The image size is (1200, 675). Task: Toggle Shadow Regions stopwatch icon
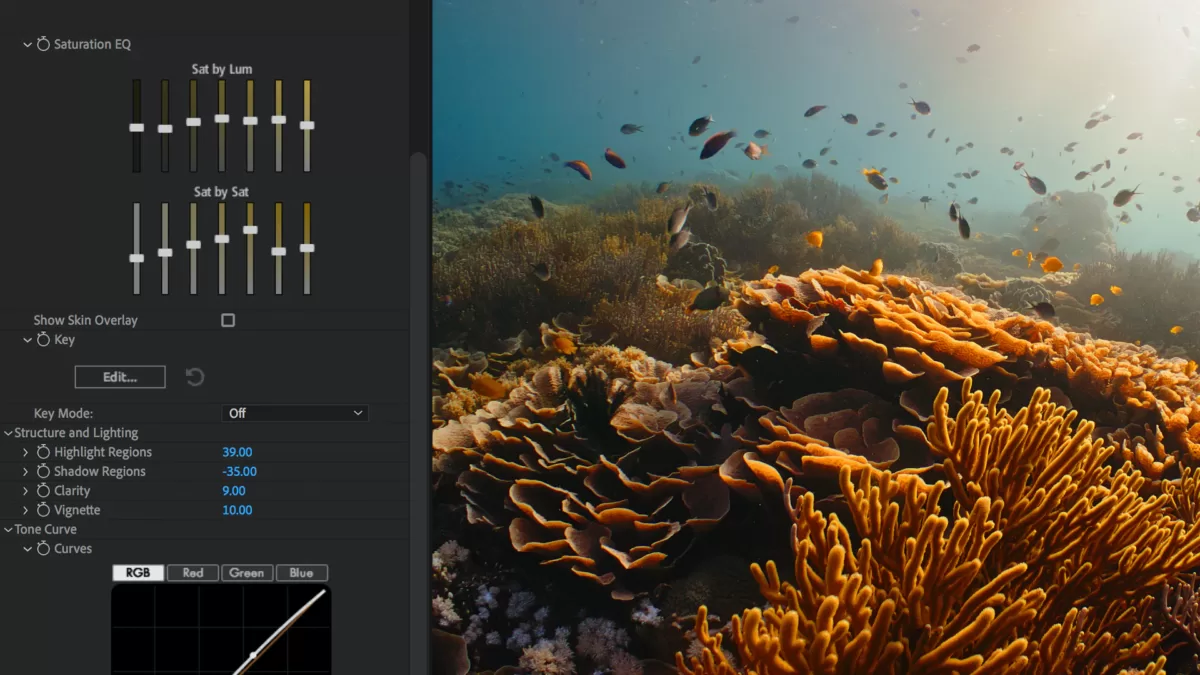43,471
